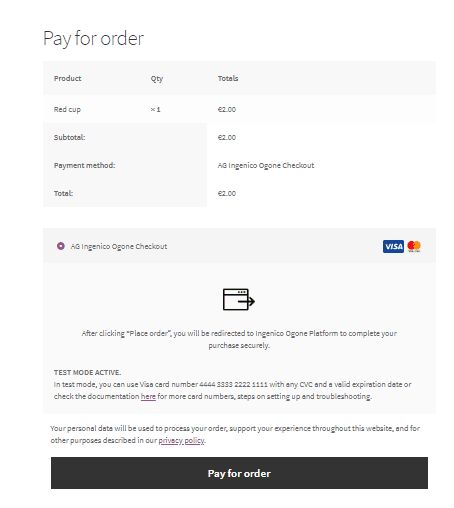Click the Product column header

(67, 78)
